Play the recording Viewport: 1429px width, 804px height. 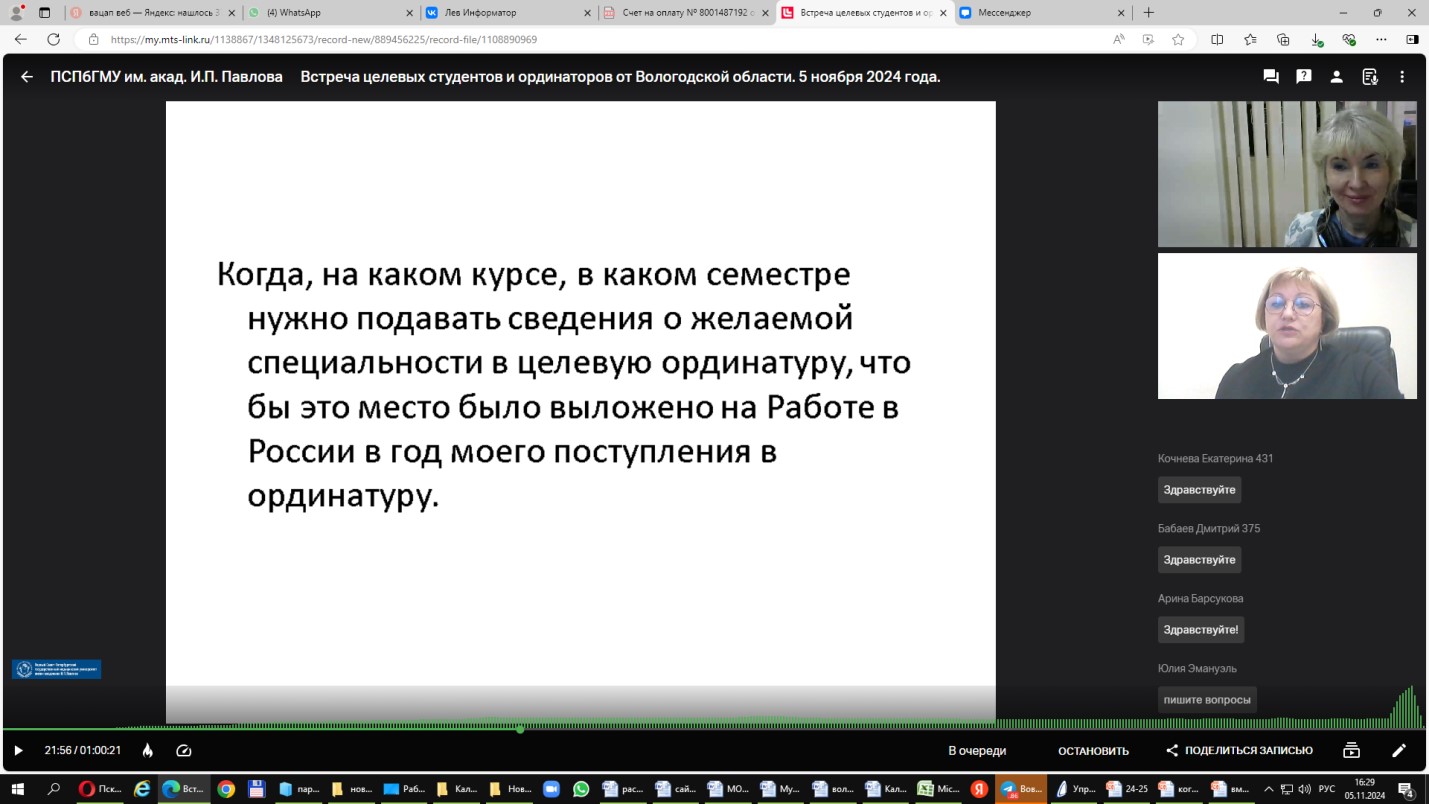[x=18, y=750]
